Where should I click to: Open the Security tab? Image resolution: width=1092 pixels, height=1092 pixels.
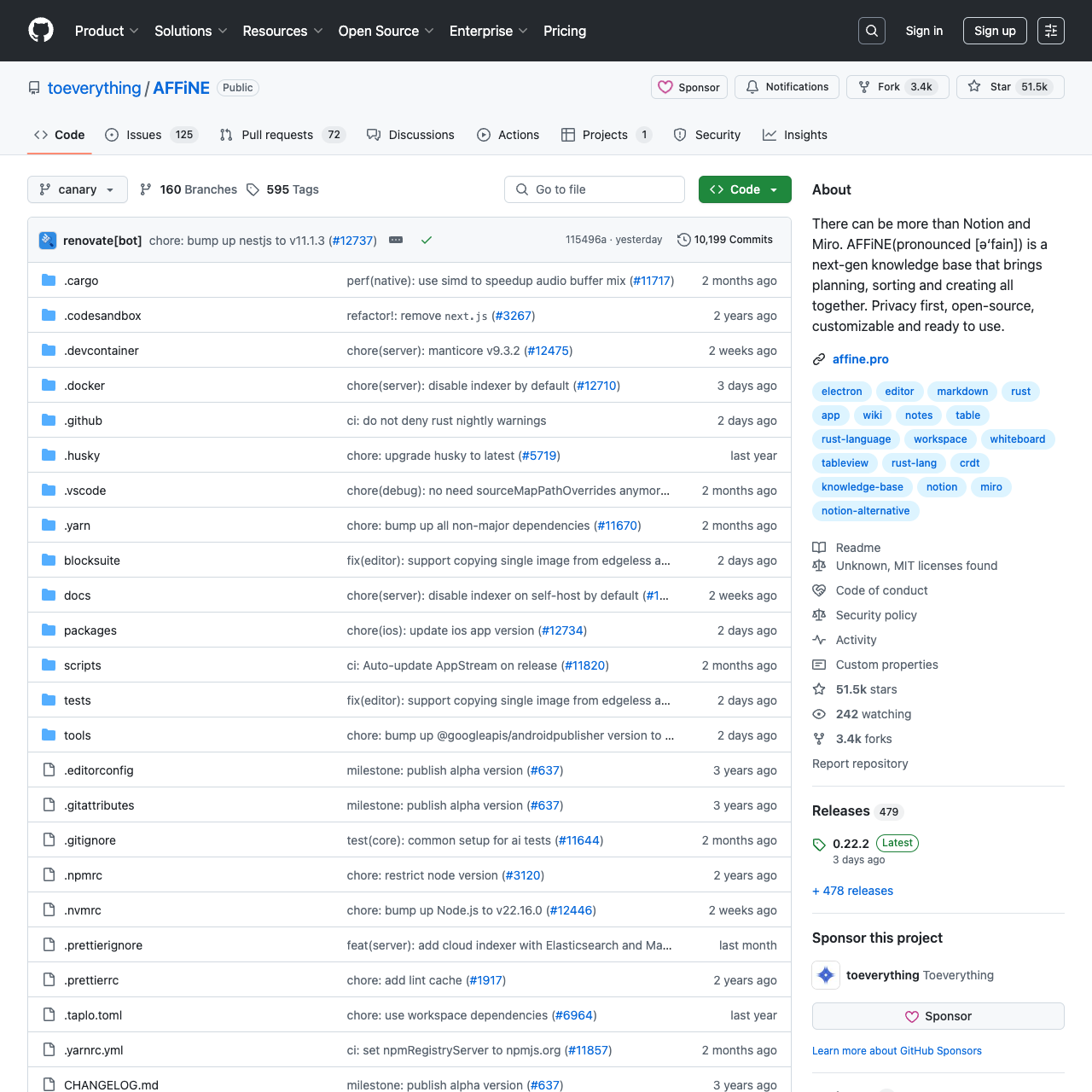707,135
